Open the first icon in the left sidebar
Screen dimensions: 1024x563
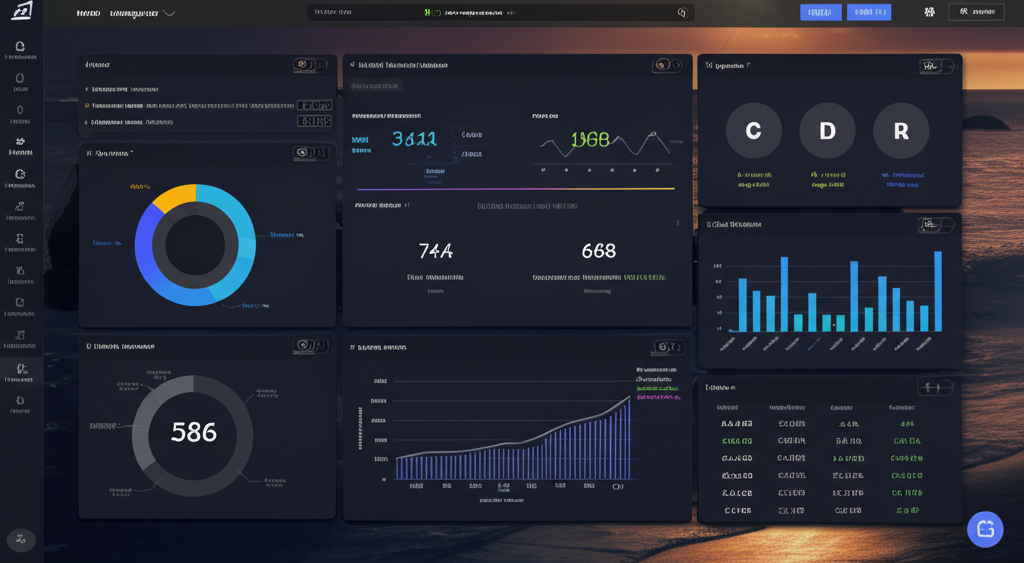pyautogui.click(x=21, y=47)
